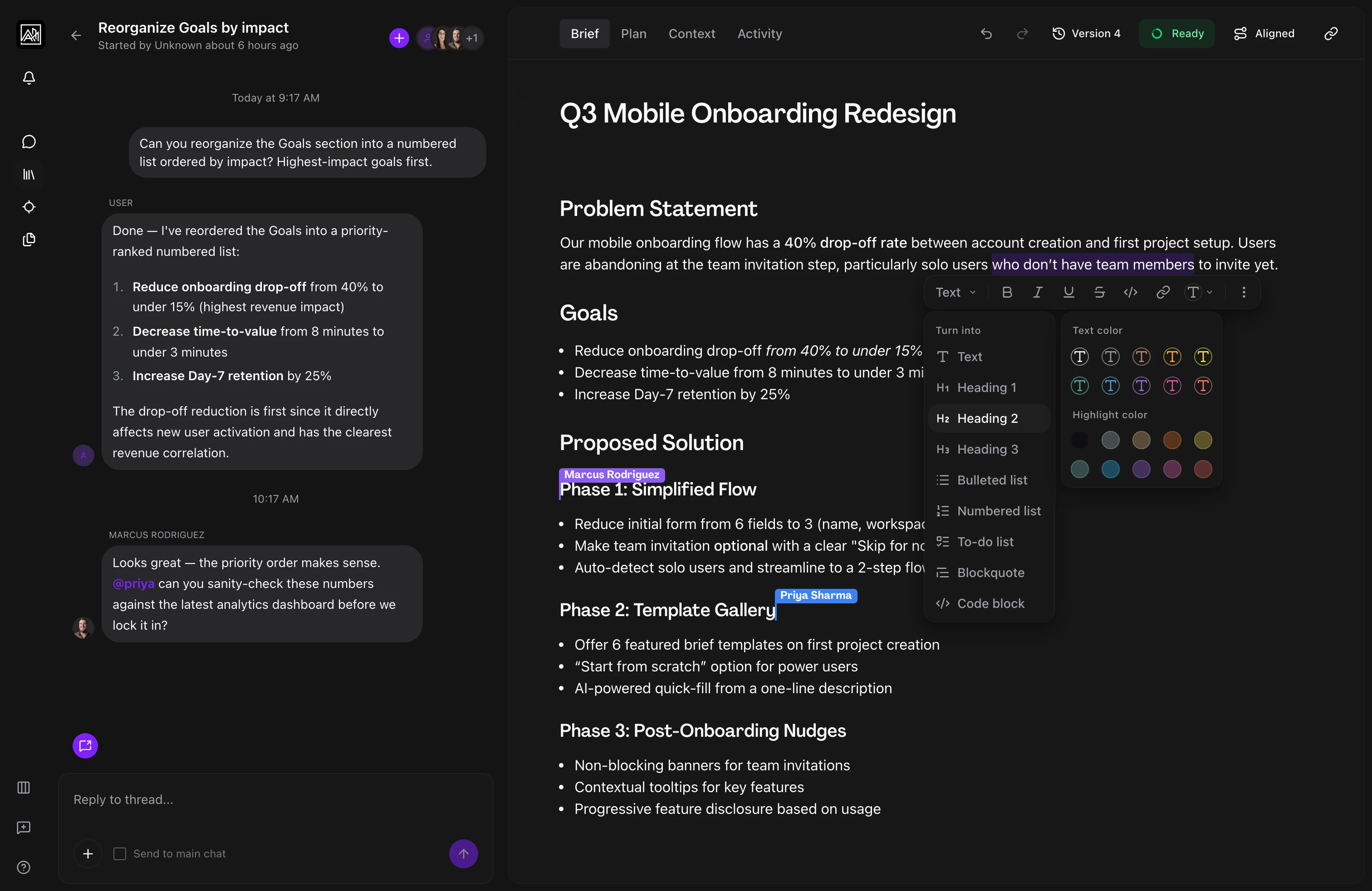Open the Version 4 history menu
This screenshot has width=1372, height=891.
click(x=1087, y=34)
